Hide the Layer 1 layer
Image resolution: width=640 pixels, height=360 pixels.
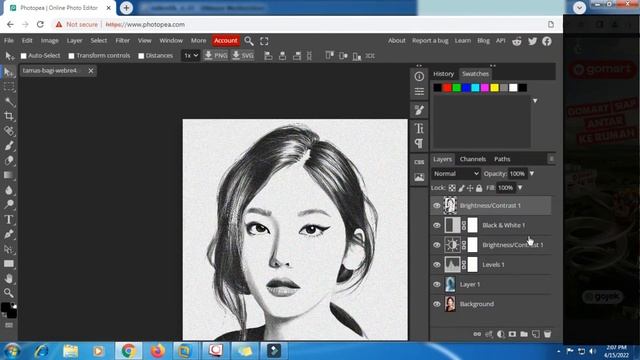pyautogui.click(x=437, y=284)
